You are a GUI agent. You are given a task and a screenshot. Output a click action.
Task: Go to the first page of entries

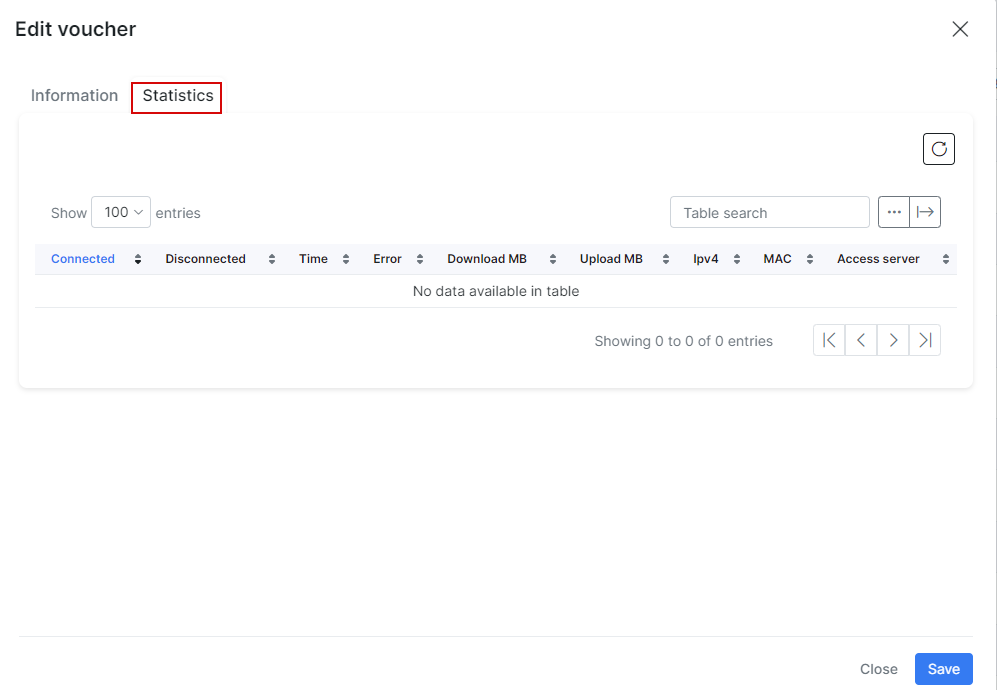tap(829, 340)
